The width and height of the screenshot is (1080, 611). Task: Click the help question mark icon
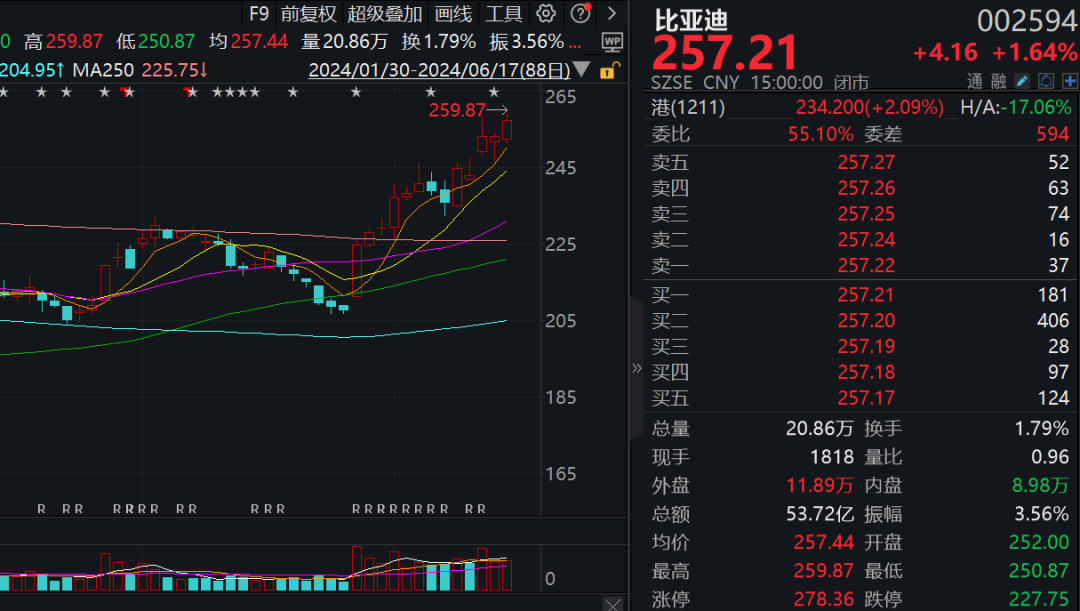580,13
